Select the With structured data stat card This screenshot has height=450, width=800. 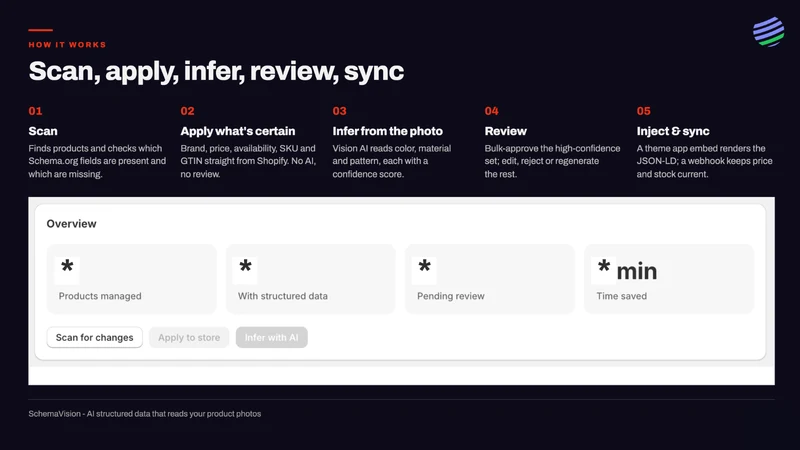click(311, 279)
